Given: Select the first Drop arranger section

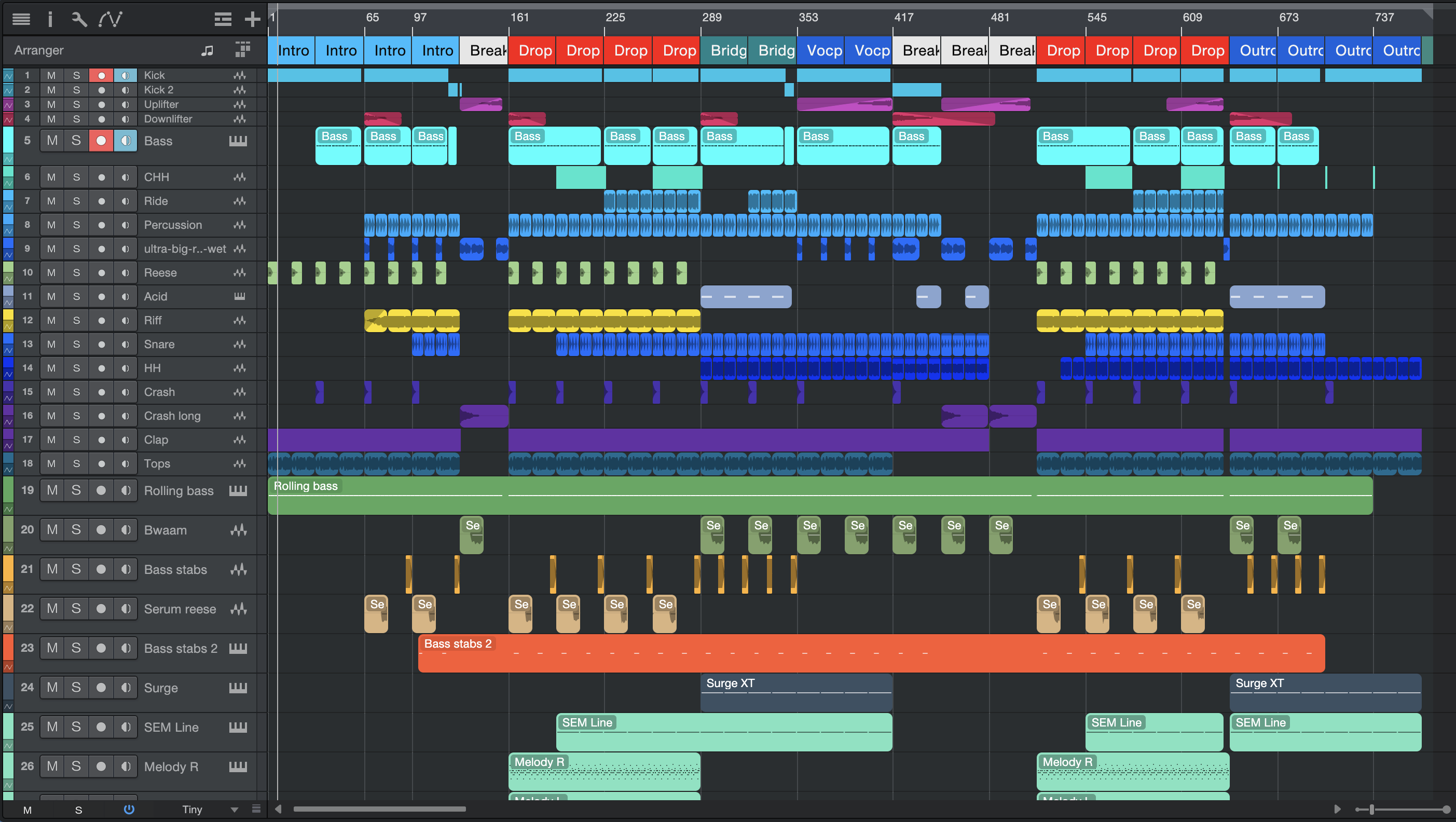Looking at the screenshot, I should click(532, 50).
